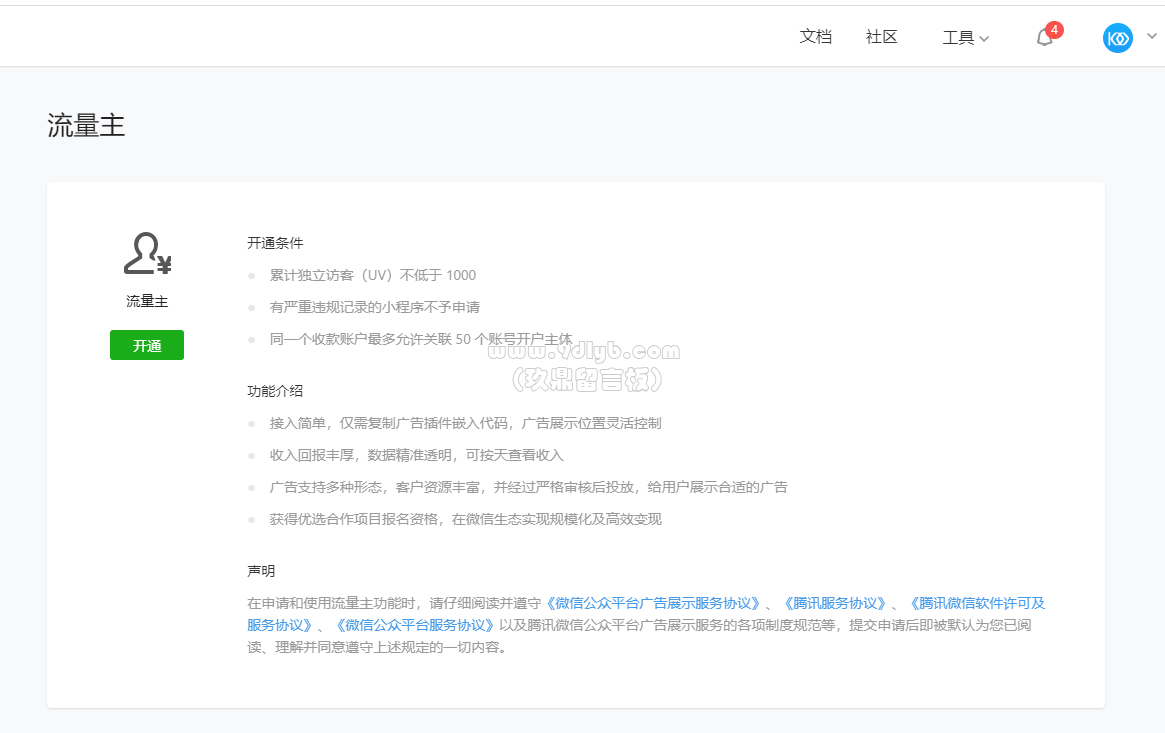Click the 声明 section heading
Viewport: 1165px width, 733px height.
click(261, 570)
